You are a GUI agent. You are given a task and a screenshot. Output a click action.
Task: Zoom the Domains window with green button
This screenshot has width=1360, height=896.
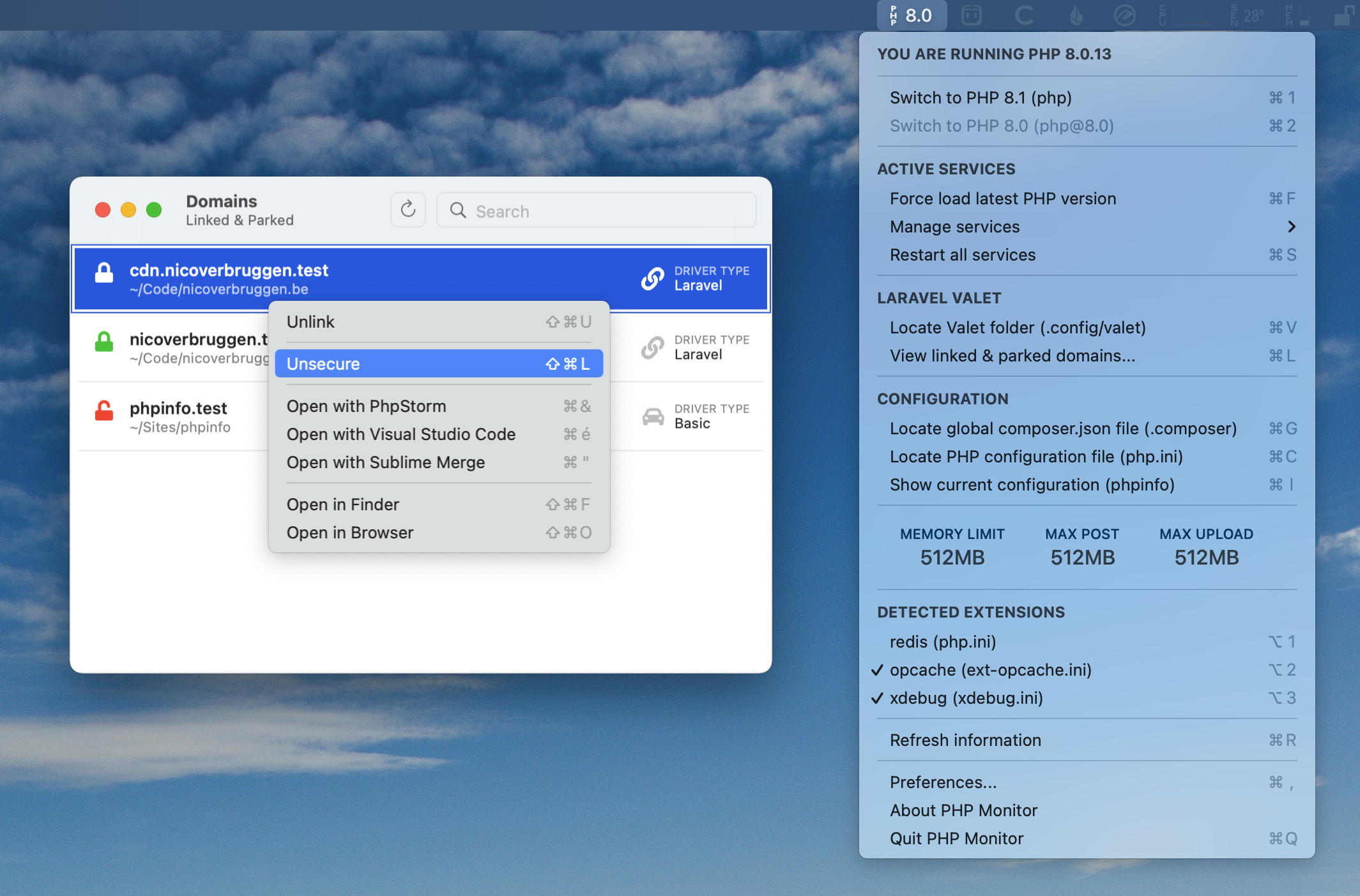154,209
